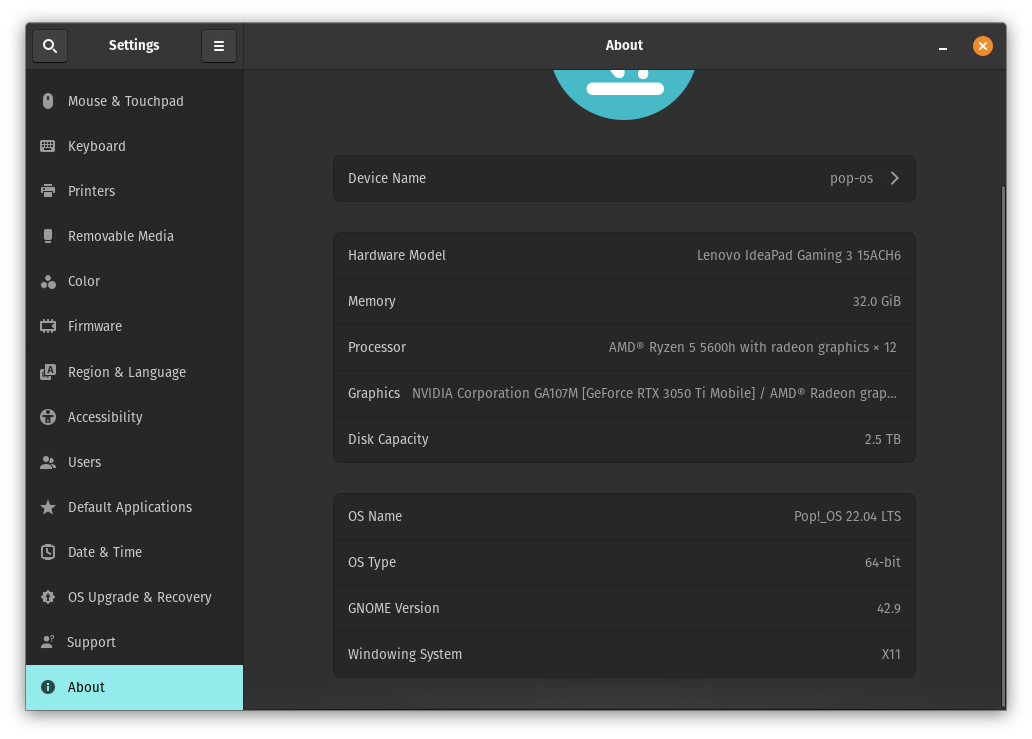Click the Graphics row label

(x=374, y=394)
